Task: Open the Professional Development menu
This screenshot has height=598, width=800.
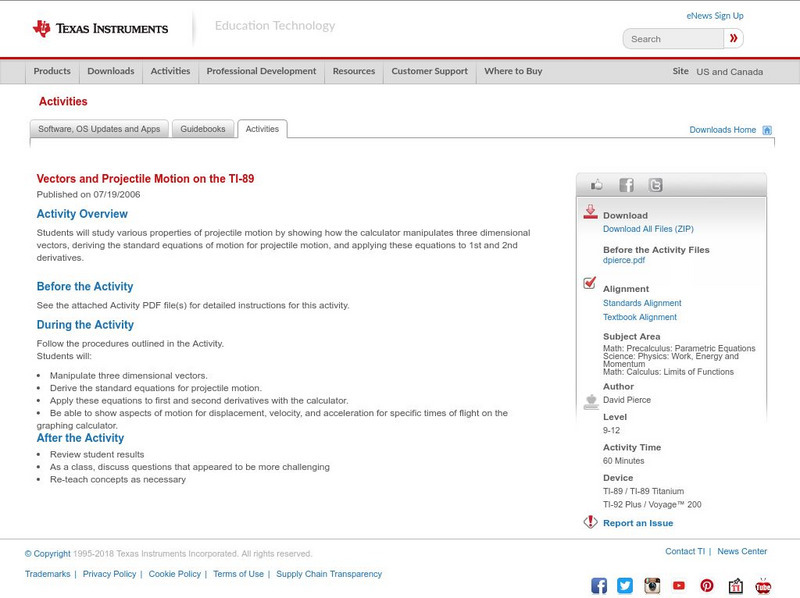Action: tap(261, 71)
